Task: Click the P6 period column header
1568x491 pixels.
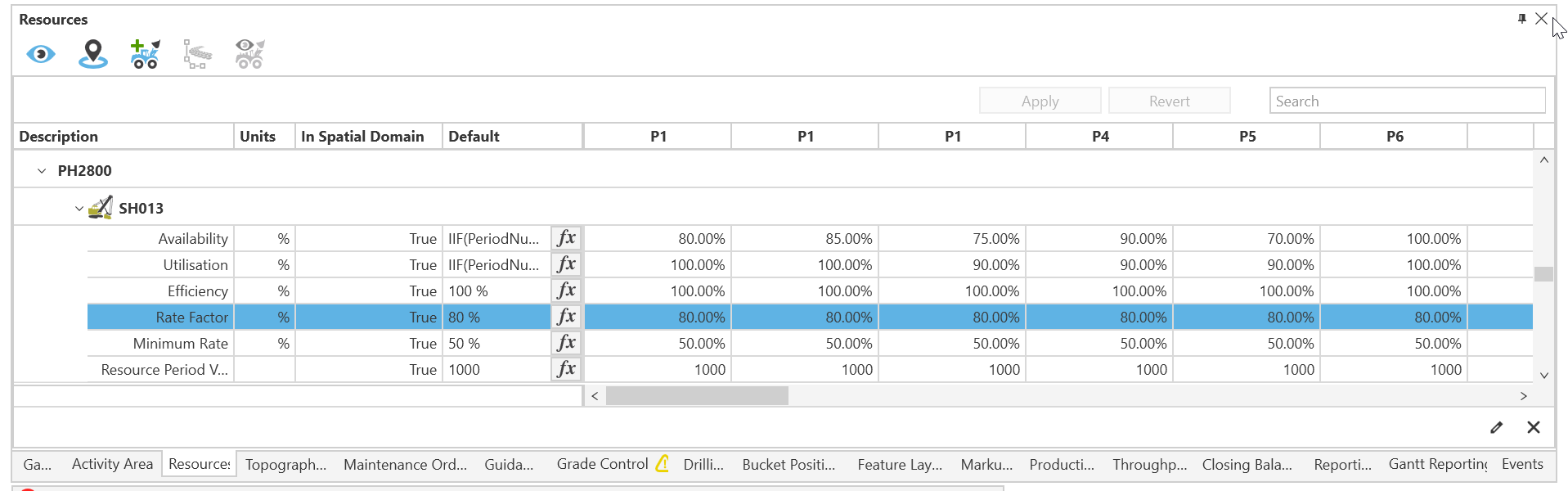Action: 1395,136
